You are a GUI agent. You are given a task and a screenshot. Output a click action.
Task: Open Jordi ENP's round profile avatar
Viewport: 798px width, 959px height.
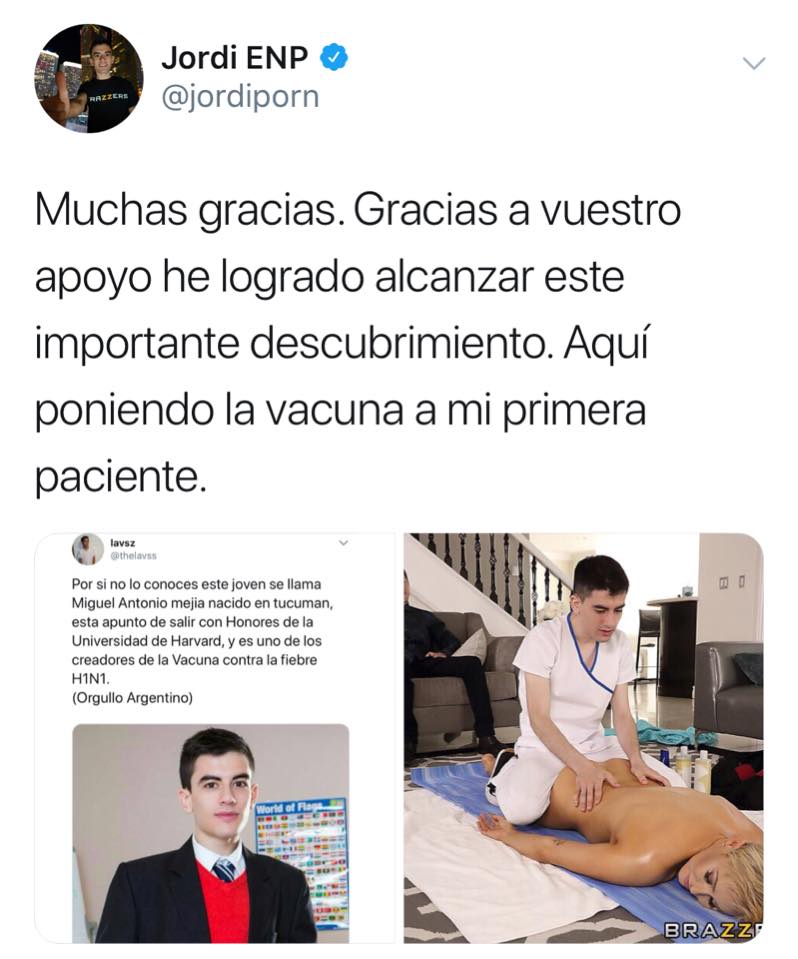[x=89, y=78]
